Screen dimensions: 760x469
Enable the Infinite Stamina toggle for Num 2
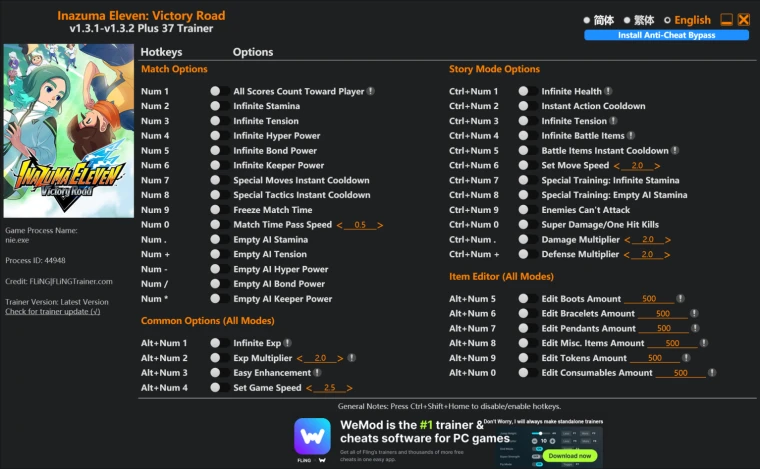tap(215, 106)
